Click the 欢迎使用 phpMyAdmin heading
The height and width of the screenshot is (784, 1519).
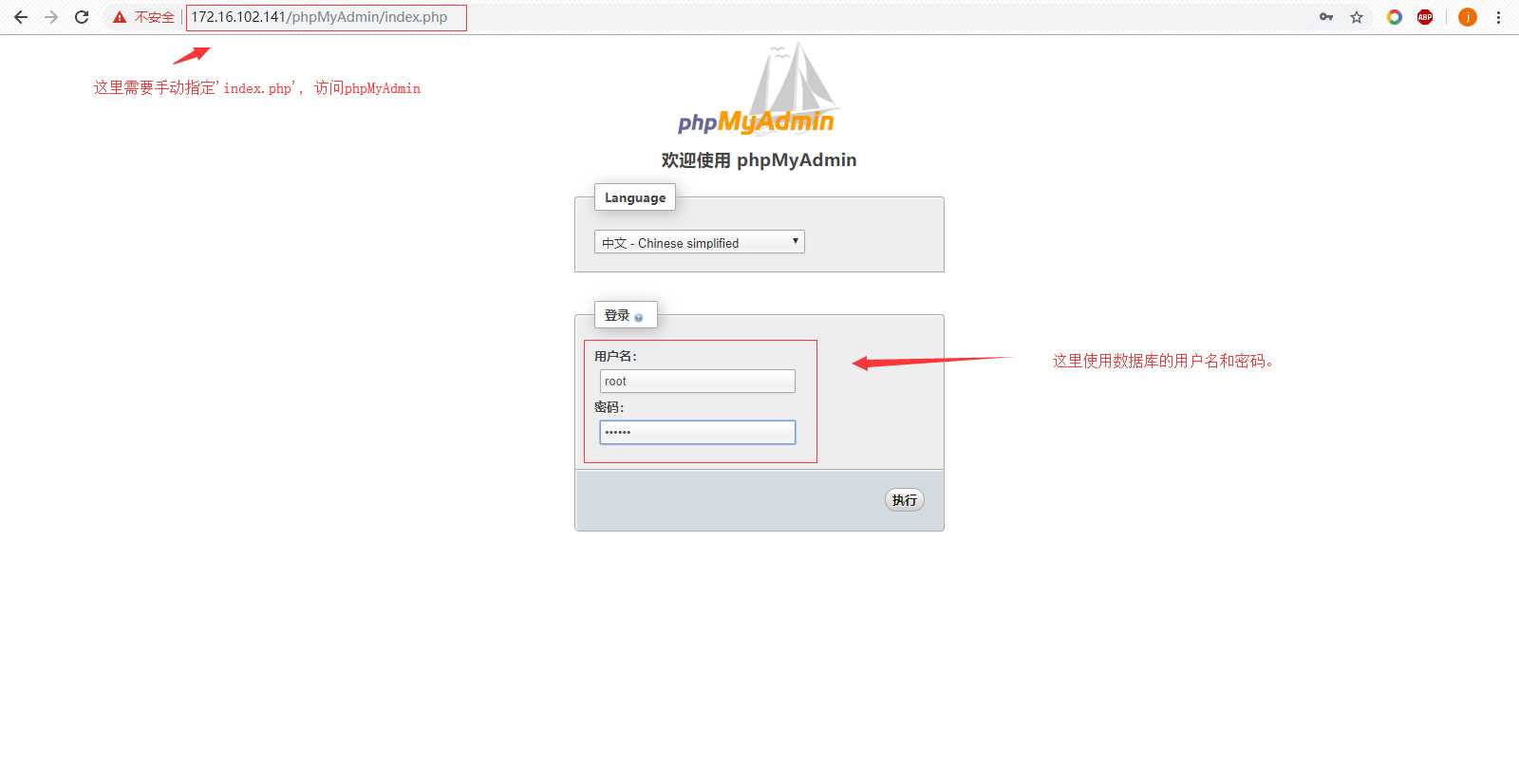pos(759,159)
